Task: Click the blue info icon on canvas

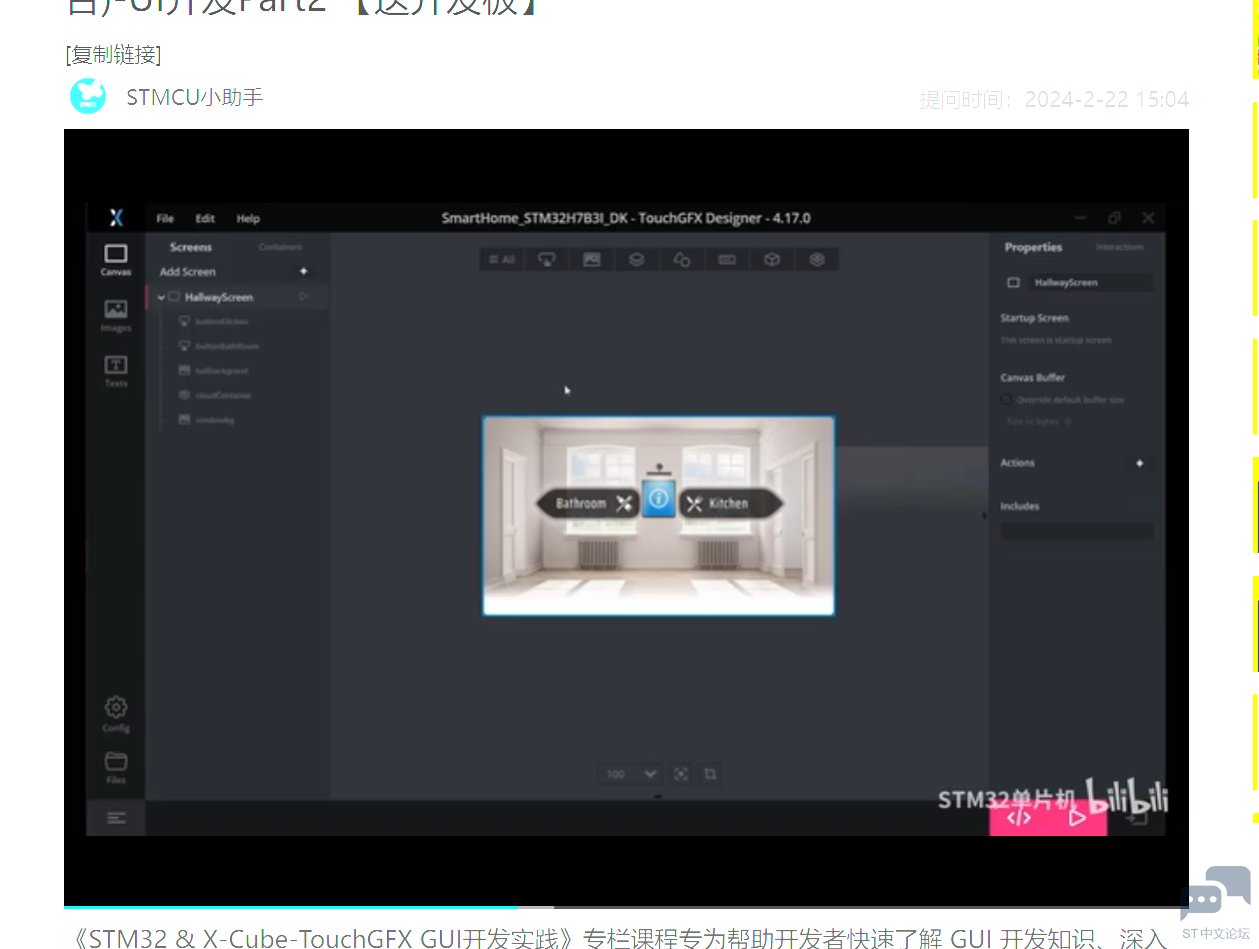Action: click(658, 498)
